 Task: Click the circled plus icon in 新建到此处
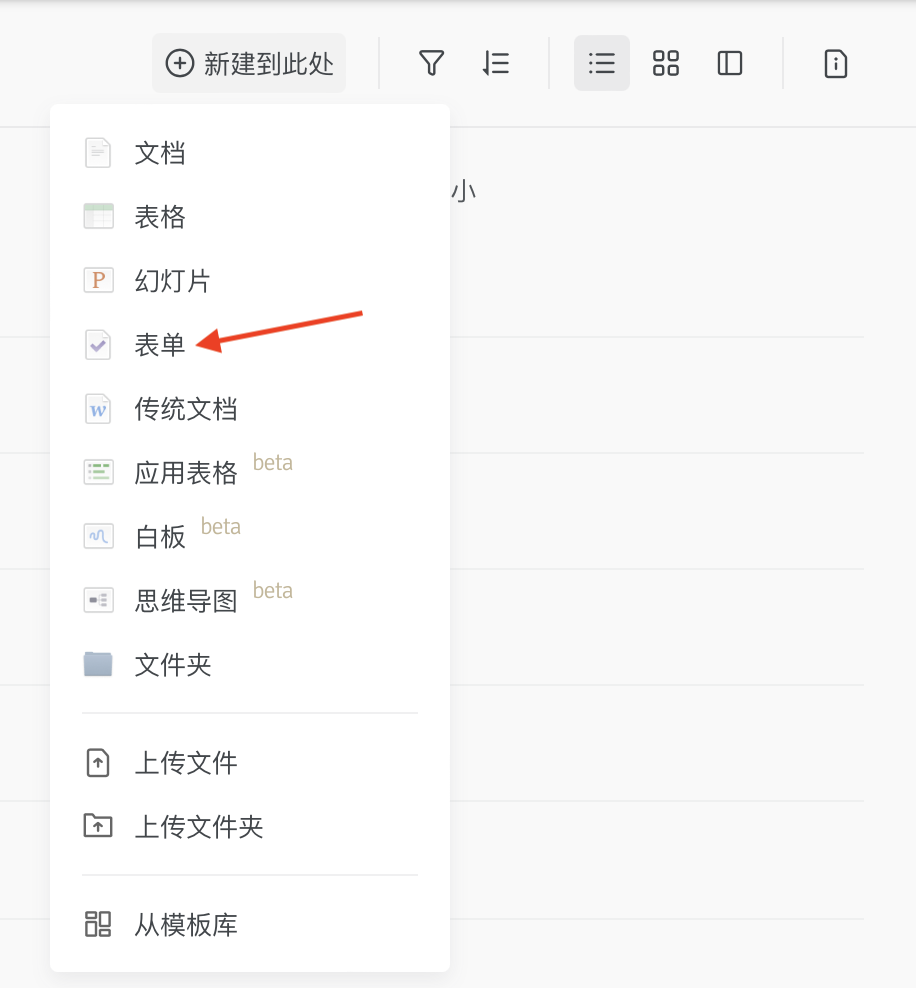click(180, 63)
